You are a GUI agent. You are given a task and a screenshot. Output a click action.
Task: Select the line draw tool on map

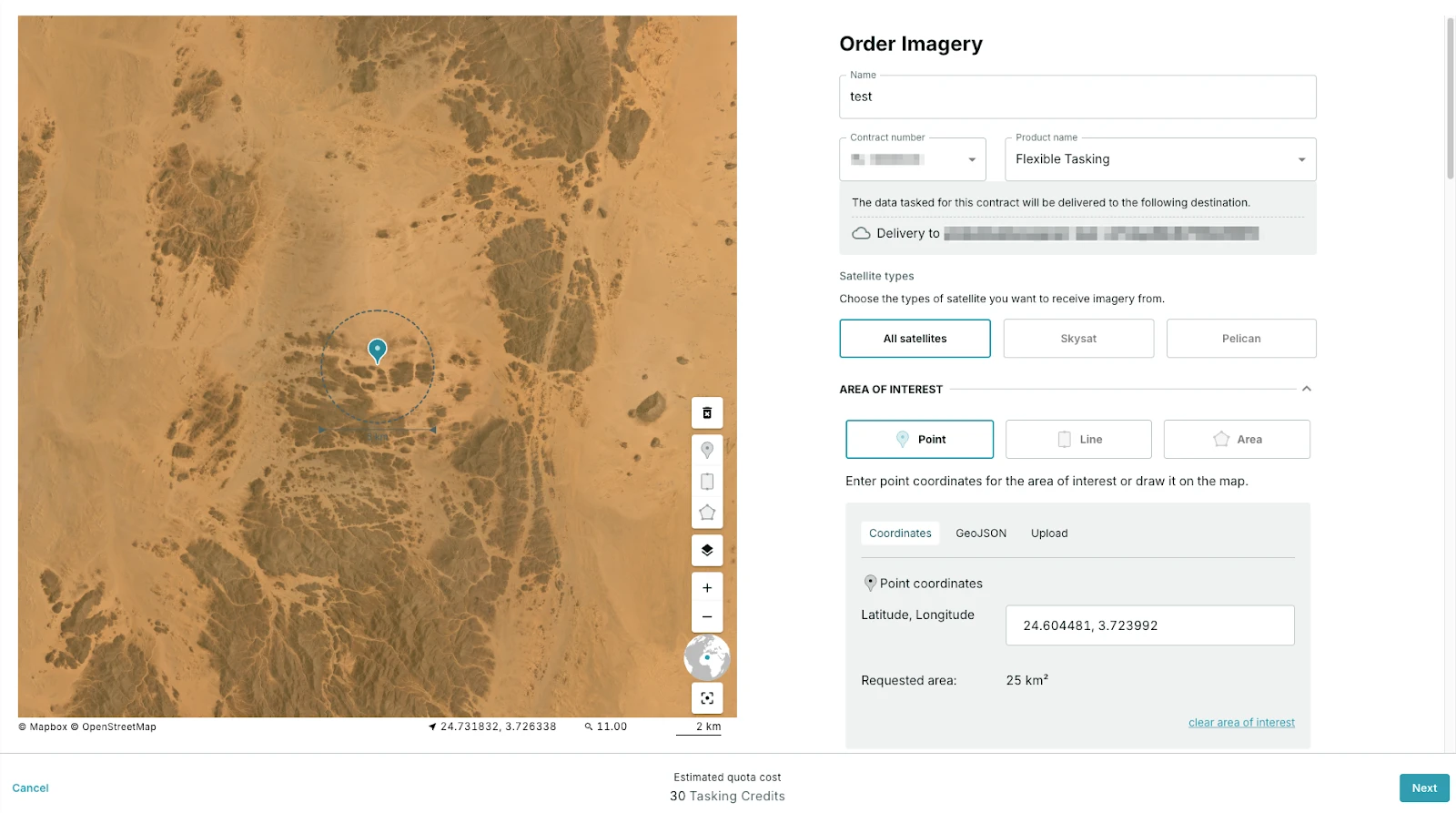[707, 482]
